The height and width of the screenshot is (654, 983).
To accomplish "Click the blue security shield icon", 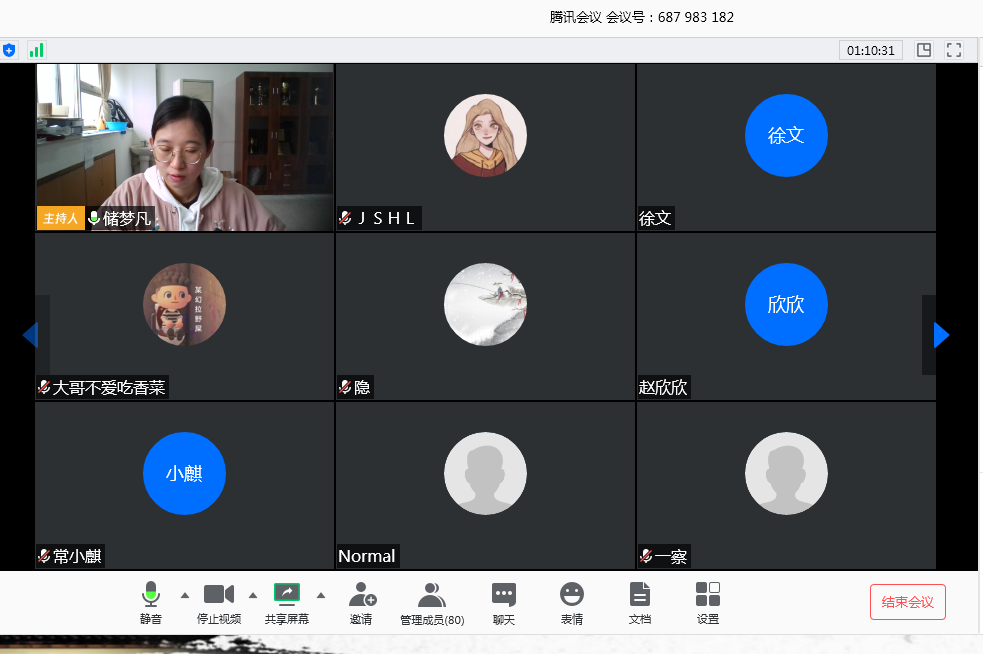I will tap(9, 50).
